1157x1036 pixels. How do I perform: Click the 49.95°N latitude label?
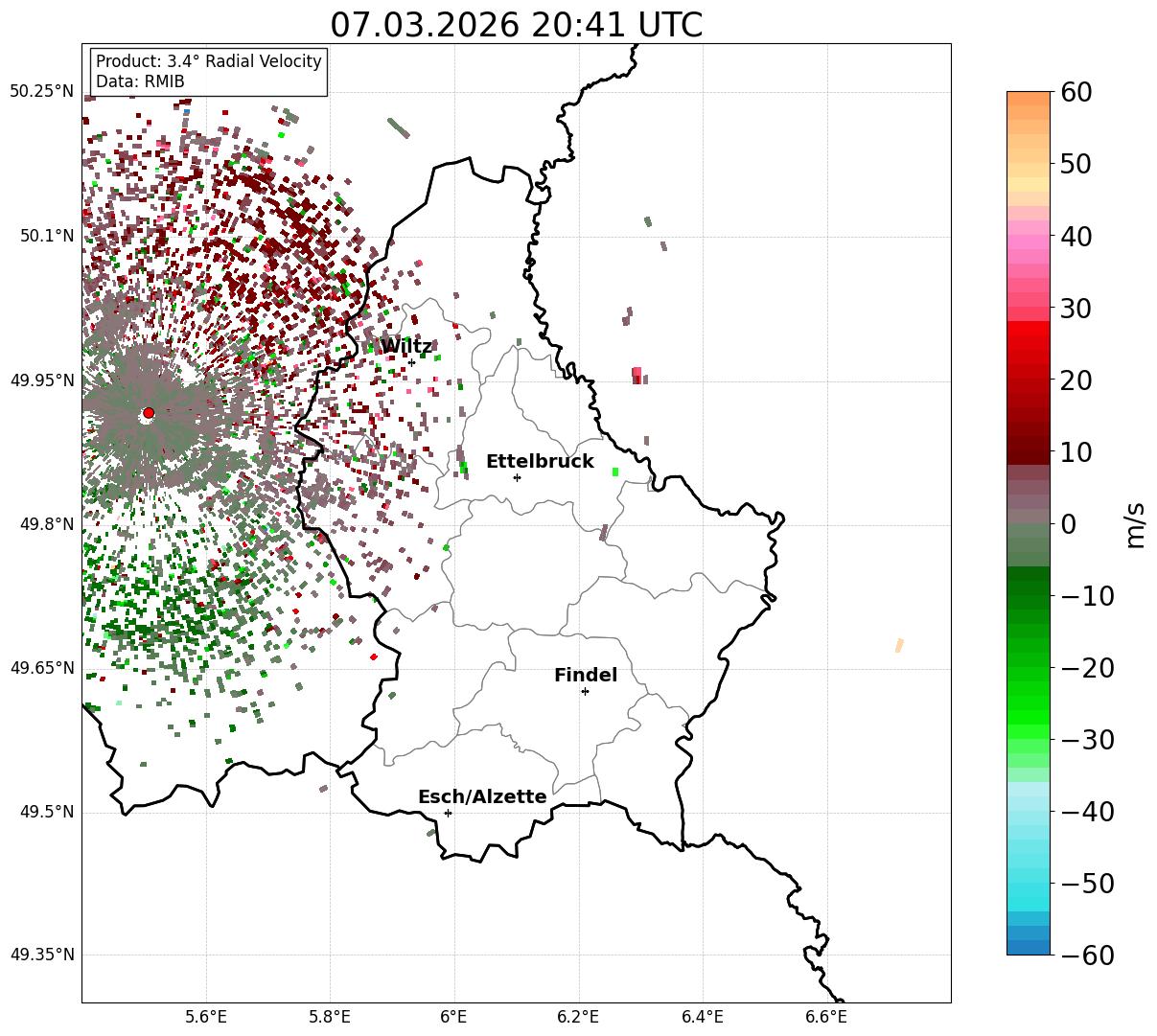(42, 380)
